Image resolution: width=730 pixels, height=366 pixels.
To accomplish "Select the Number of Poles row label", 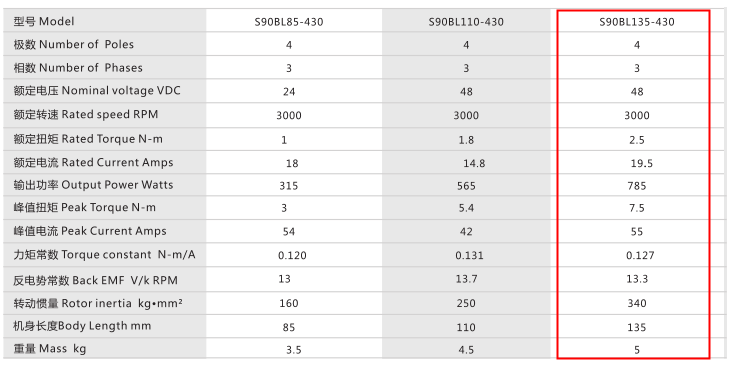I will point(74,44).
